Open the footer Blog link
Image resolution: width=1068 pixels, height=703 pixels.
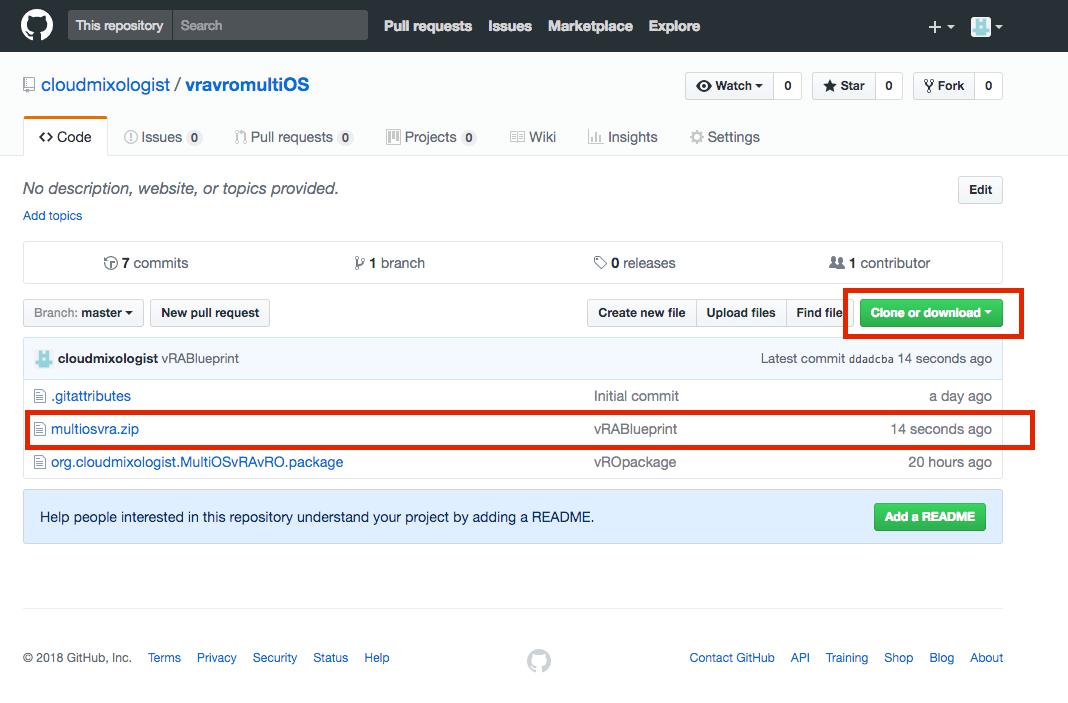pyautogui.click(x=941, y=657)
